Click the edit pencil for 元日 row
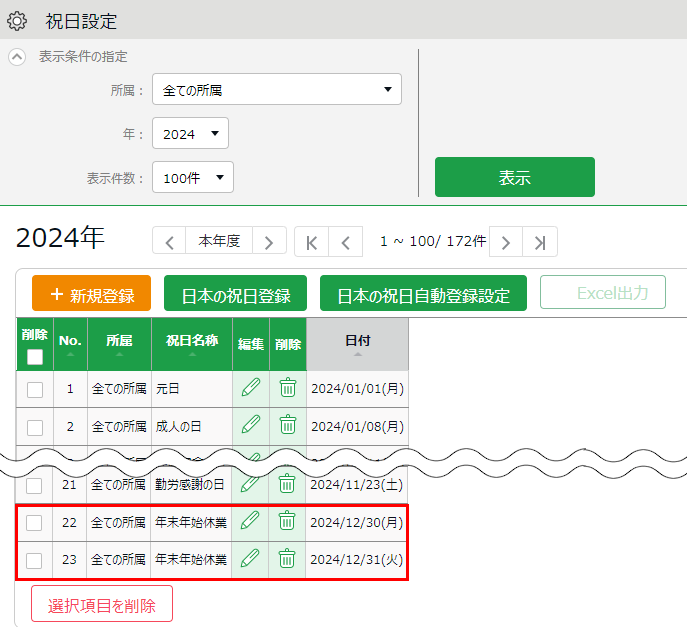This screenshot has width=687, height=627. tap(250, 388)
